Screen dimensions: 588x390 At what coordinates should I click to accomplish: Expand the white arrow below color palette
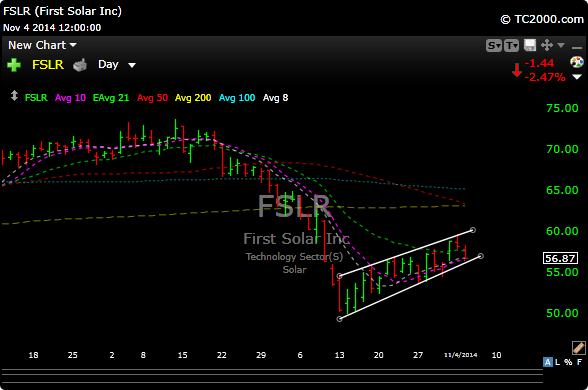[x=577, y=77]
